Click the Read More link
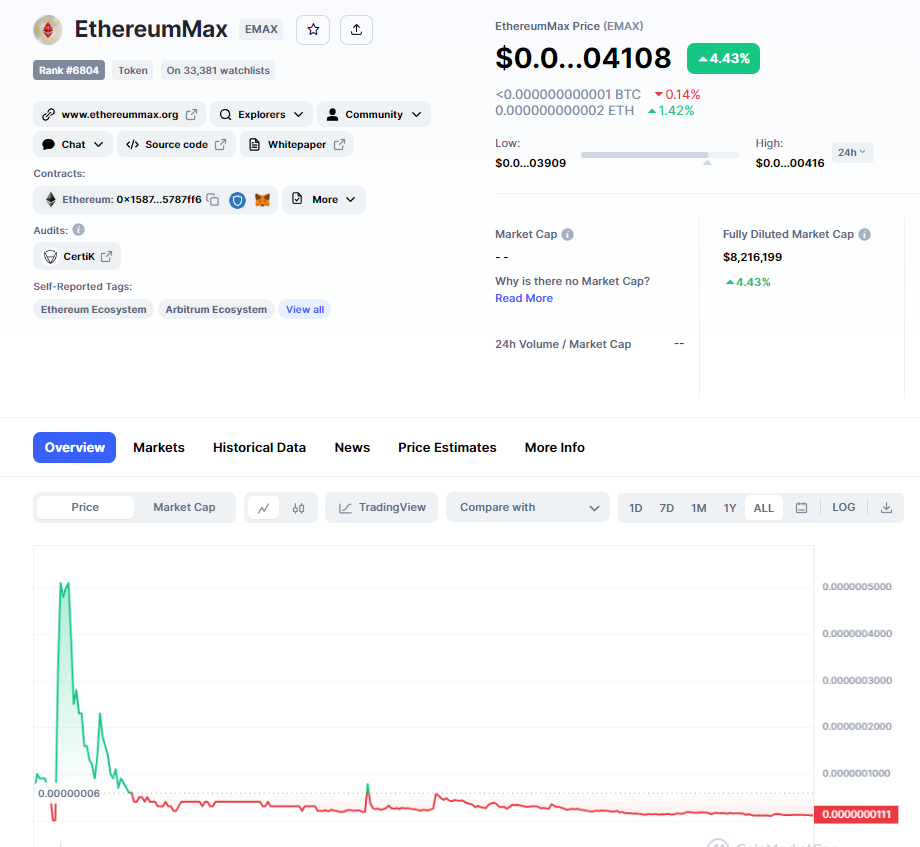 523,299
